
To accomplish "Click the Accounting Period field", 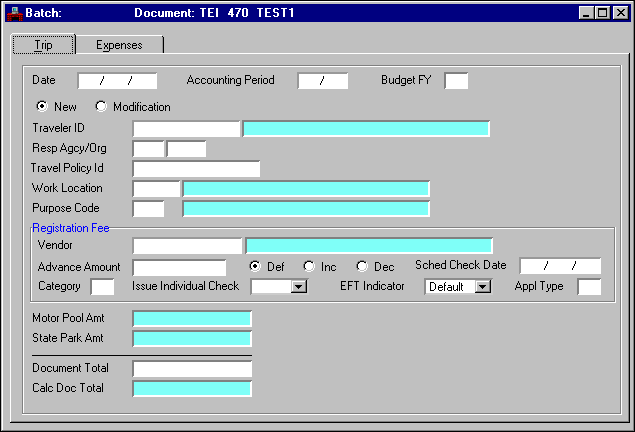I will point(322,81).
